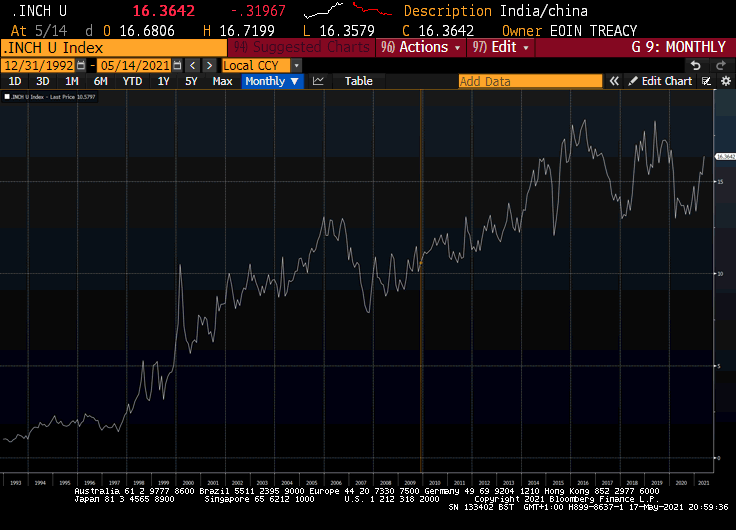Viewport: 736px width, 530px height.
Task: Select the 1M time range
Action: click(71, 81)
